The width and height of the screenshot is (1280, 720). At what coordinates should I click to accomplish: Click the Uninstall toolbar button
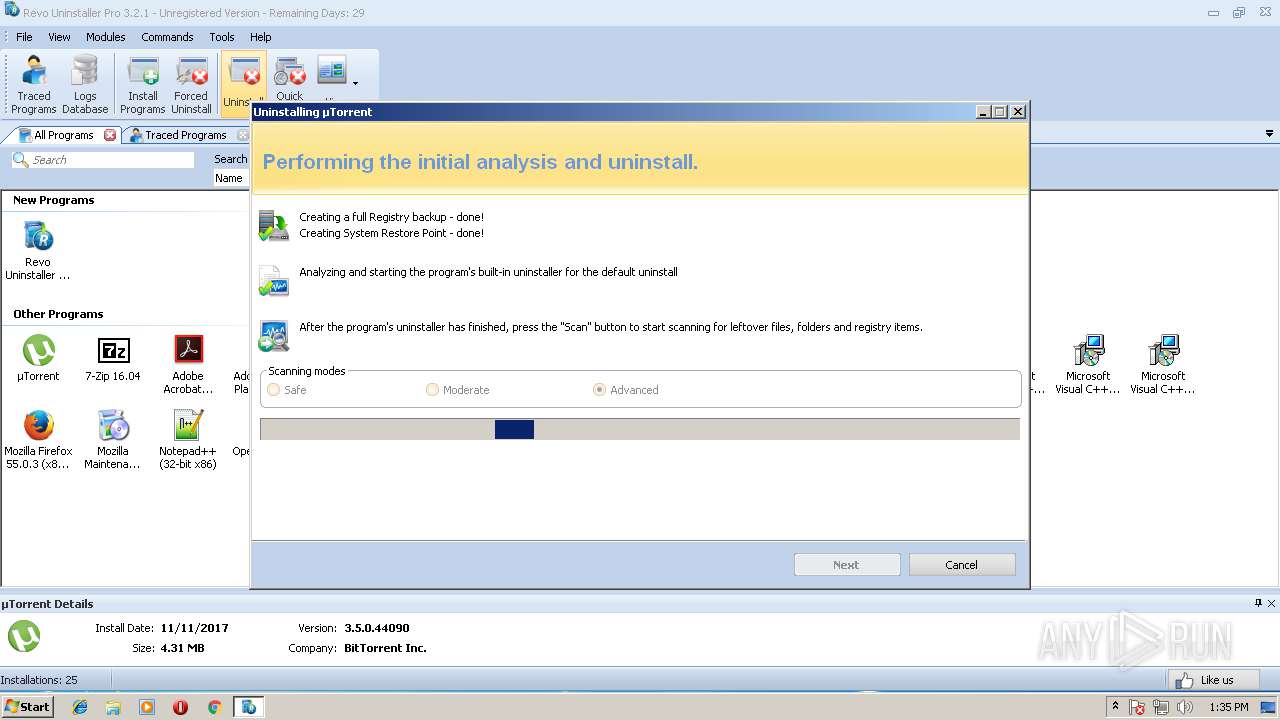click(x=244, y=85)
